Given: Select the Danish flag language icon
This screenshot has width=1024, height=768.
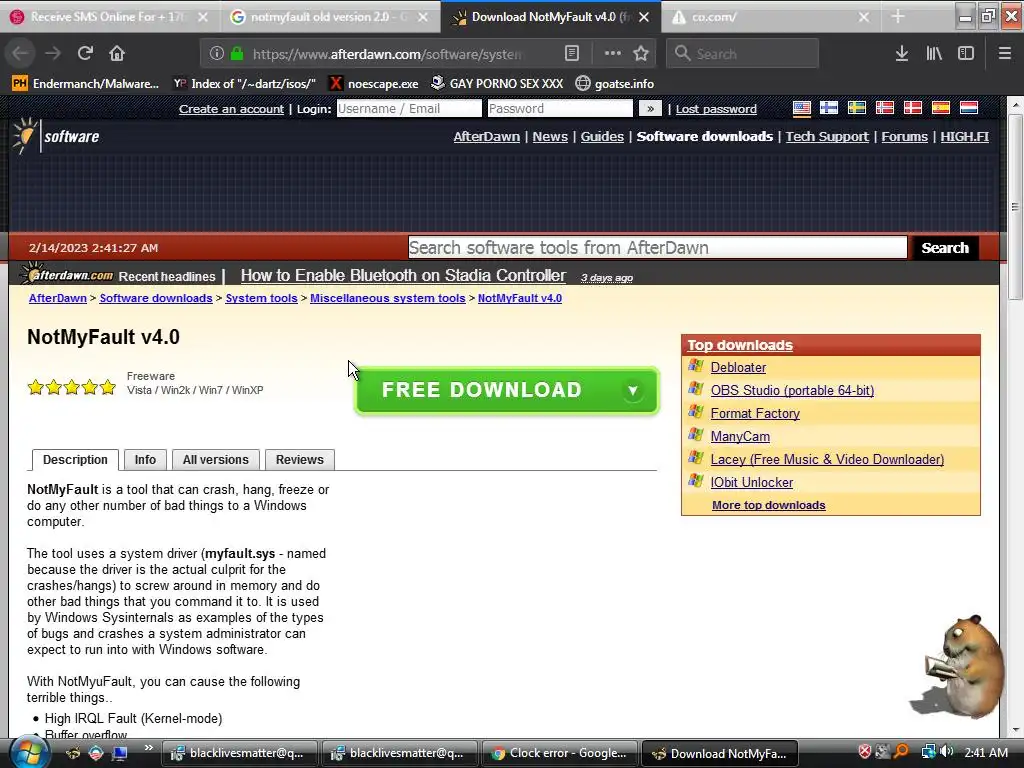Looking at the screenshot, I should [913, 108].
